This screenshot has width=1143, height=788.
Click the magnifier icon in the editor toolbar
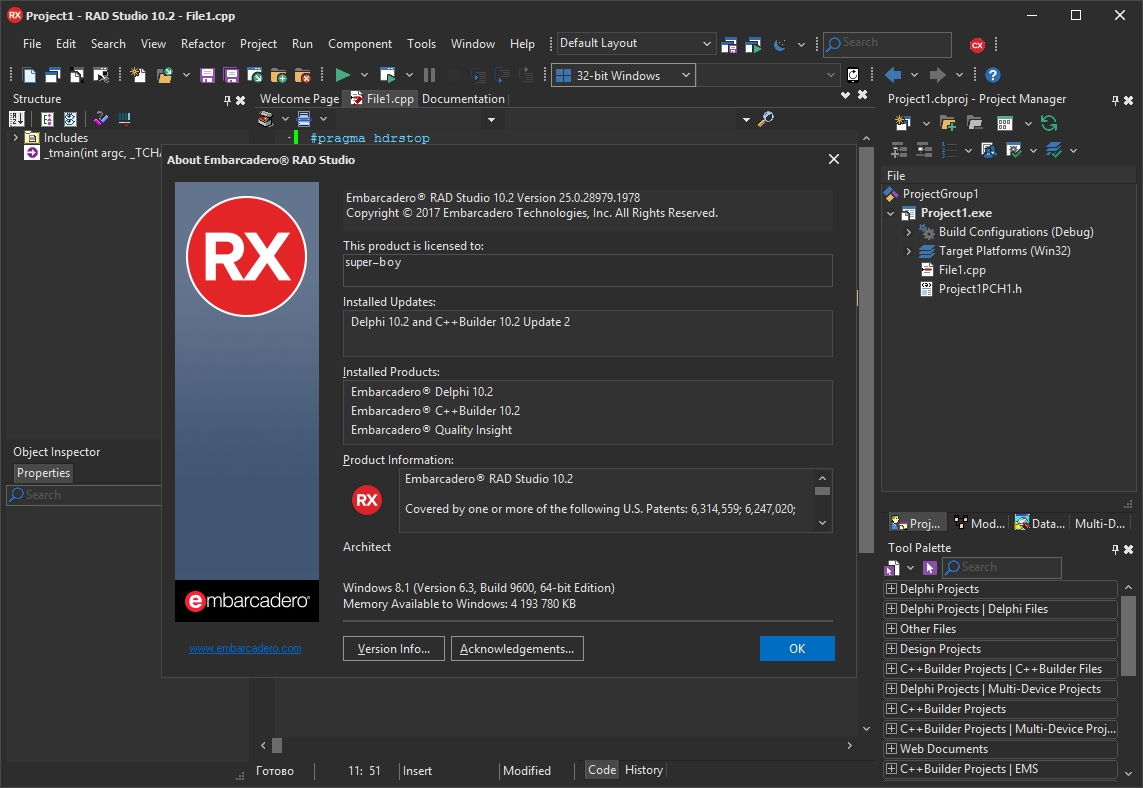click(765, 119)
